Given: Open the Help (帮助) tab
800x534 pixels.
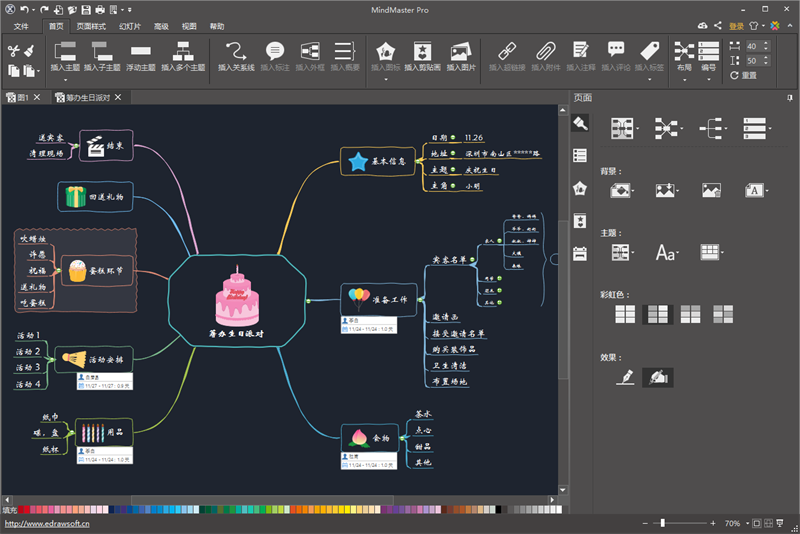Looking at the screenshot, I should click(x=217, y=26).
